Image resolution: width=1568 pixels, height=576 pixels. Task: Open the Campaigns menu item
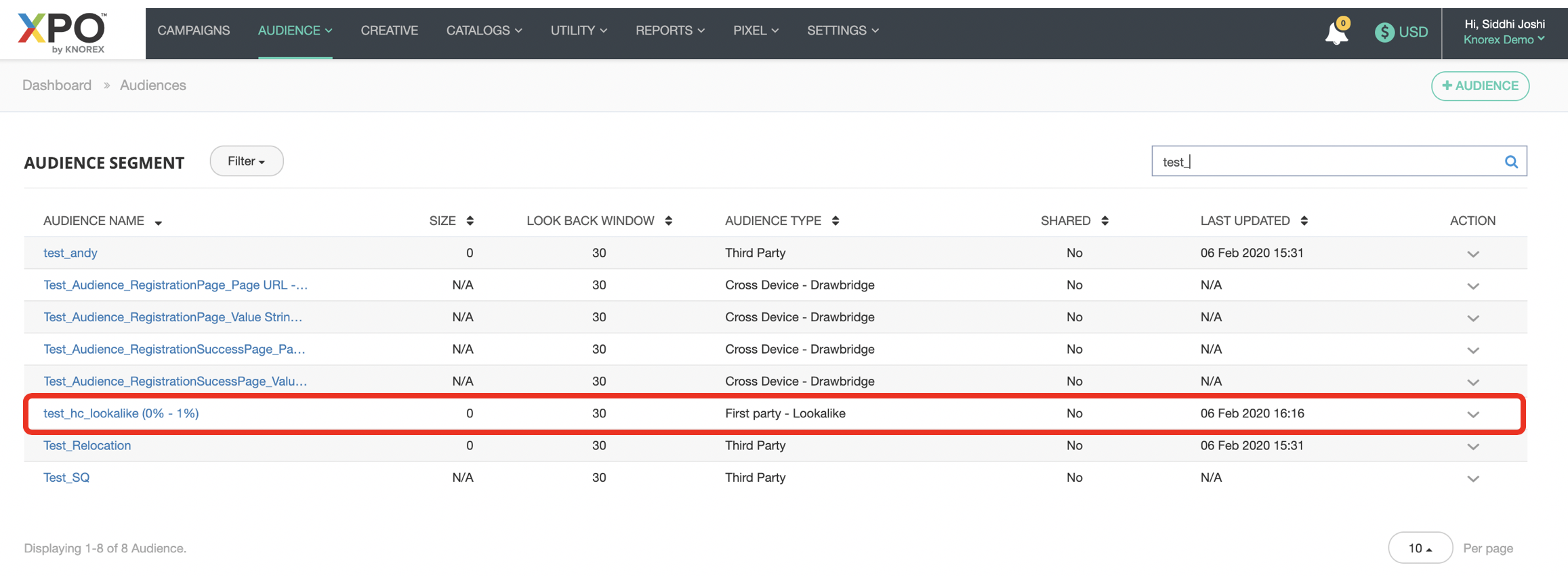point(193,30)
